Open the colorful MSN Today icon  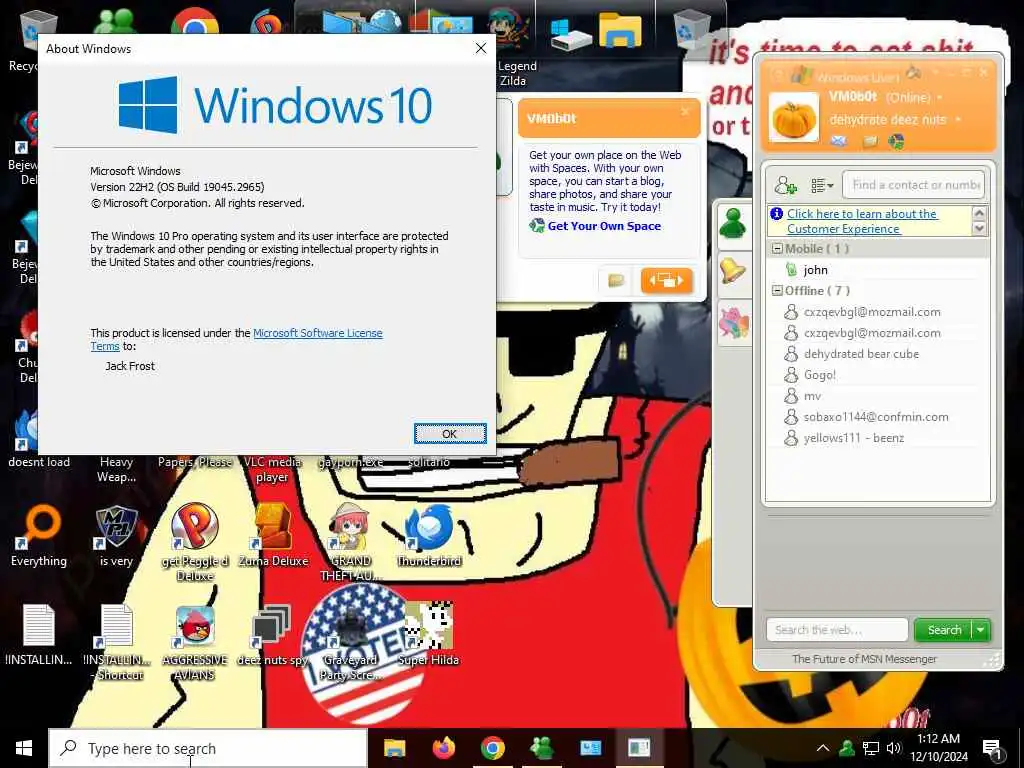(896, 141)
